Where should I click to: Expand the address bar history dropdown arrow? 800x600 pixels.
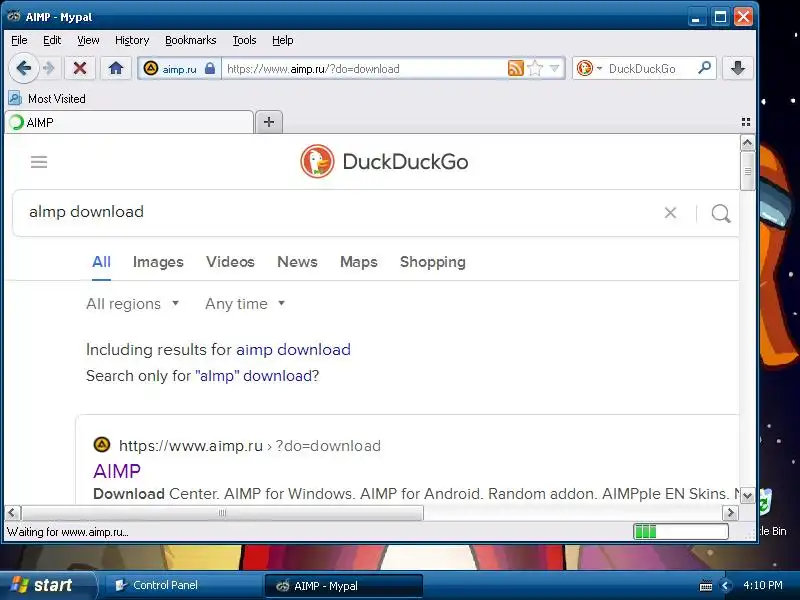click(555, 68)
